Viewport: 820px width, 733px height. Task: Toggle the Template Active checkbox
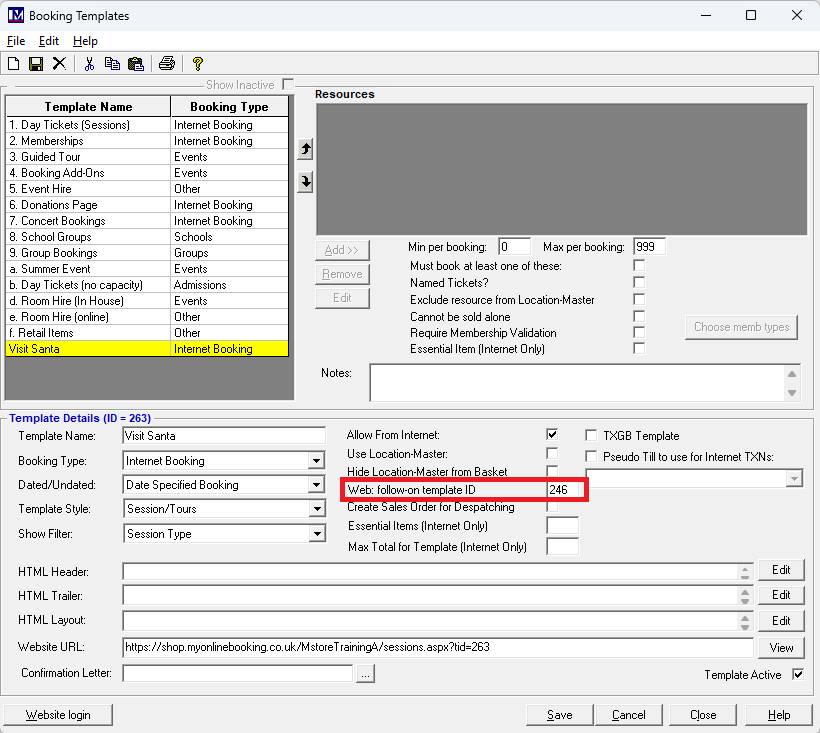click(798, 675)
